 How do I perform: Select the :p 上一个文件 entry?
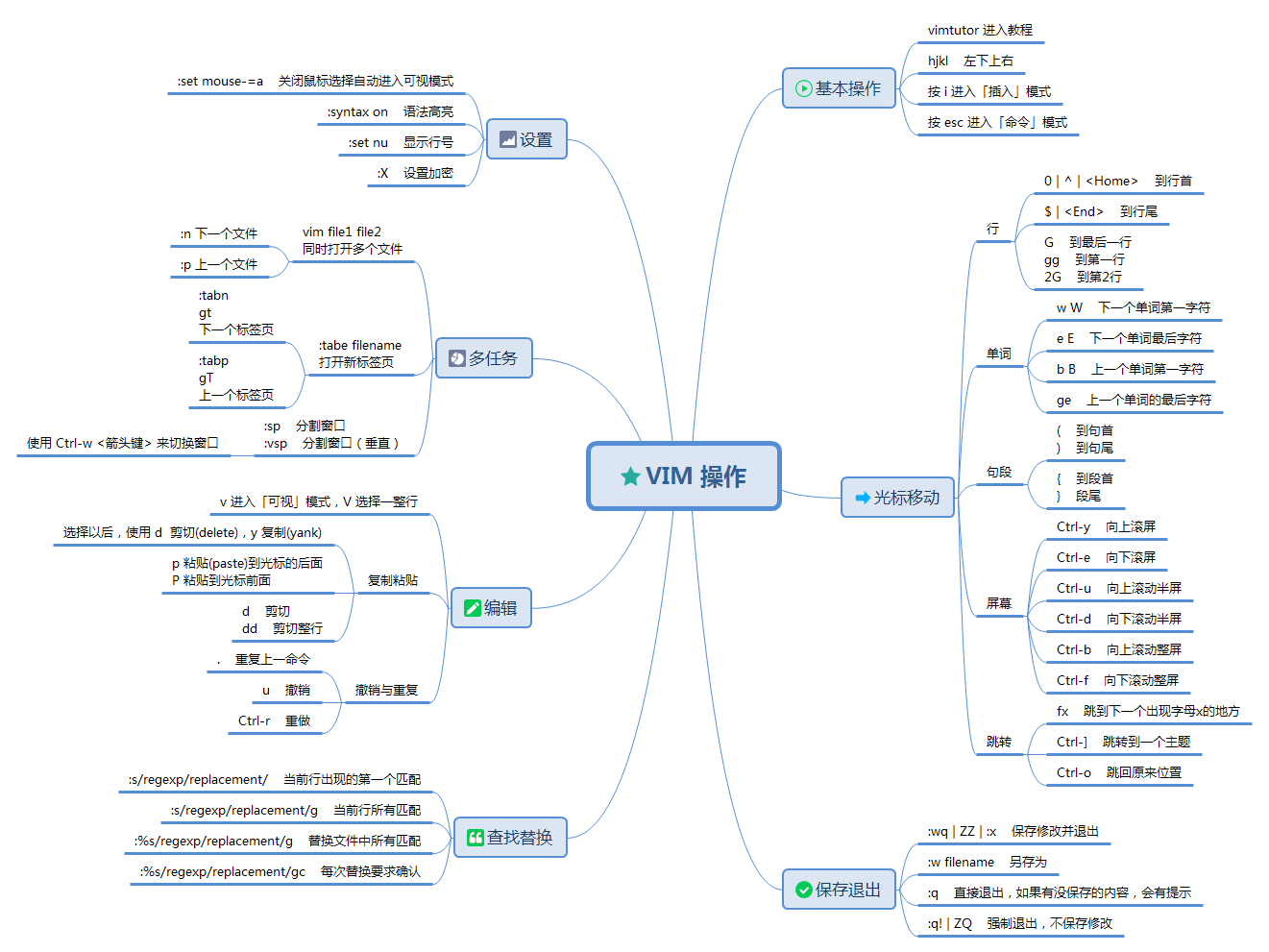(x=219, y=264)
